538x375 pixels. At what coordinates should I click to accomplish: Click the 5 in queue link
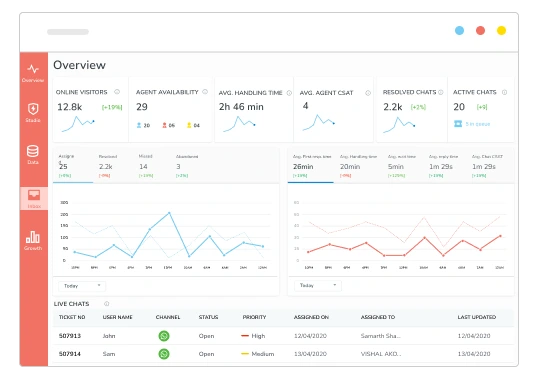[x=478, y=124]
